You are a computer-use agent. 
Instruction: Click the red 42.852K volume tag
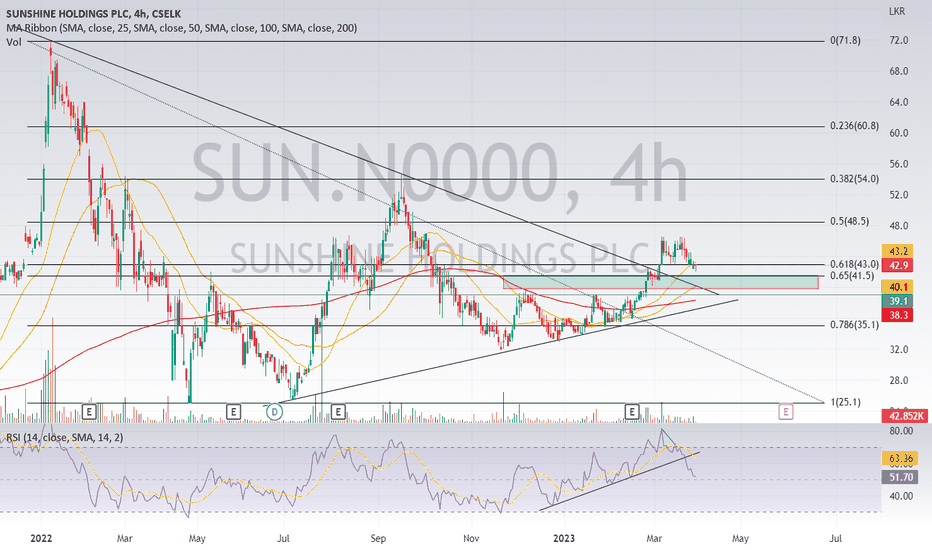[x=906, y=416]
